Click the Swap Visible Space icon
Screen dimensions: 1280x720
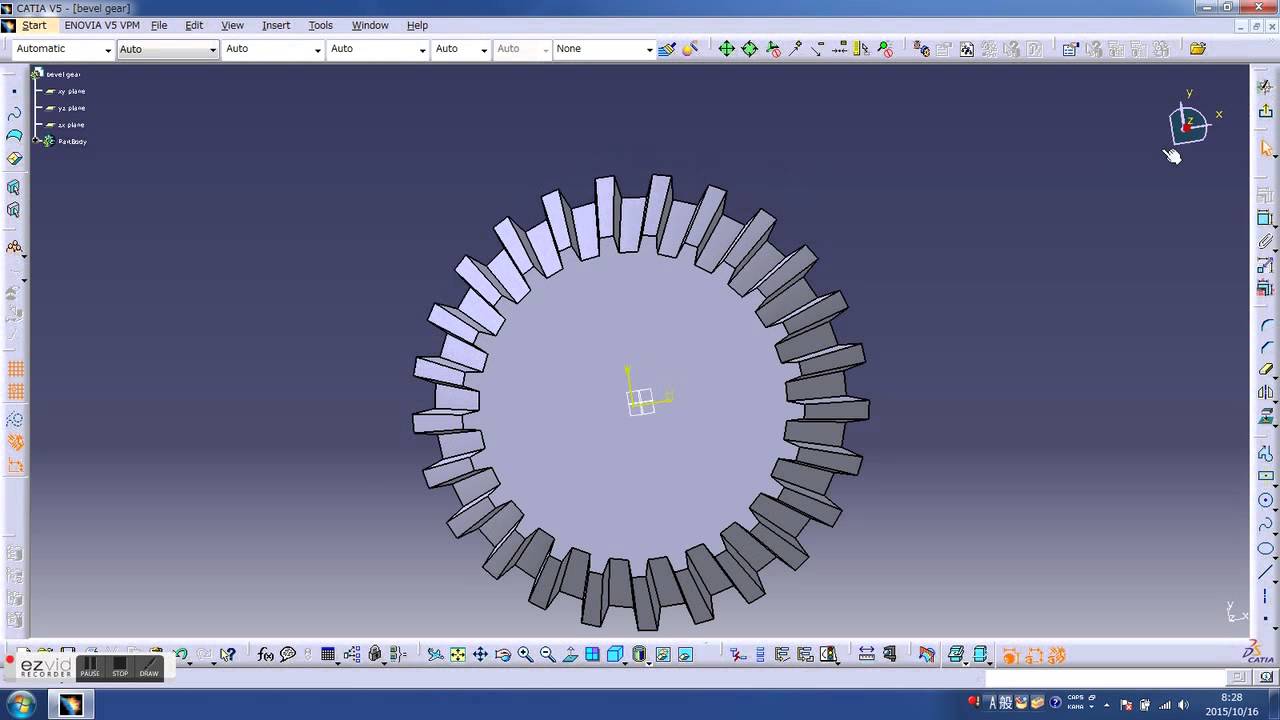(x=685, y=655)
